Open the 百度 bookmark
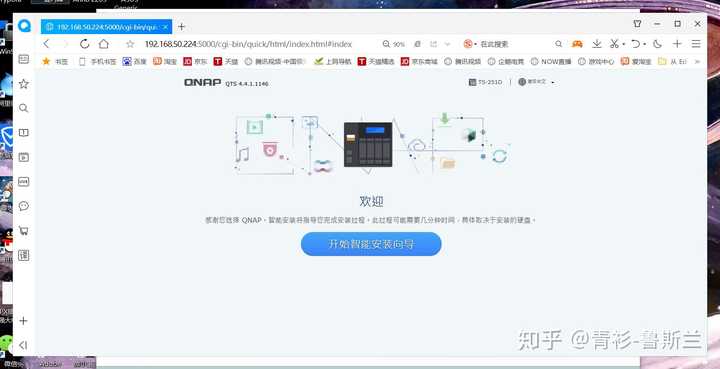The width and height of the screenshot is (720, 369). click(x=134, y=62)
